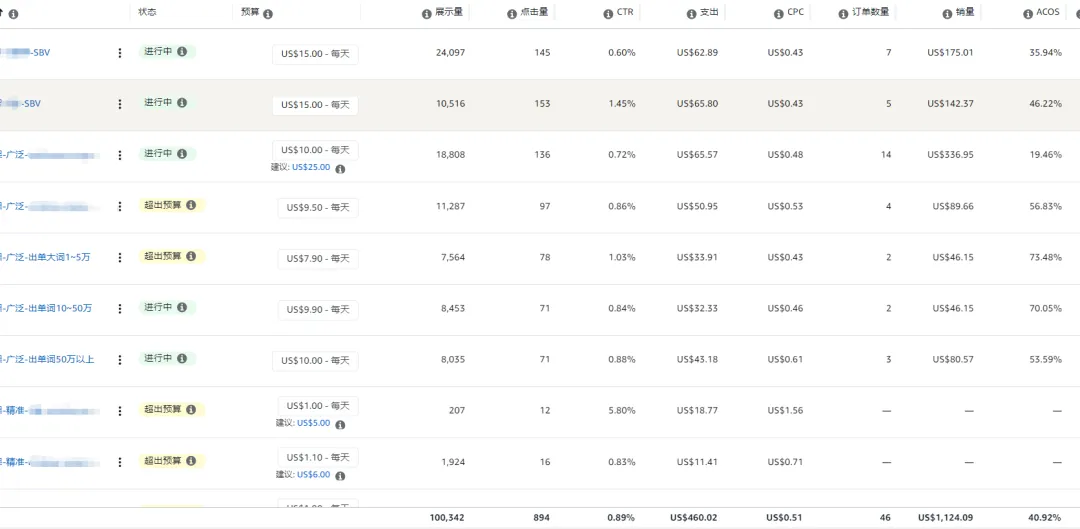Edit the US$7.90 daily budget field
1080x529 pixels.
point(317,259)
